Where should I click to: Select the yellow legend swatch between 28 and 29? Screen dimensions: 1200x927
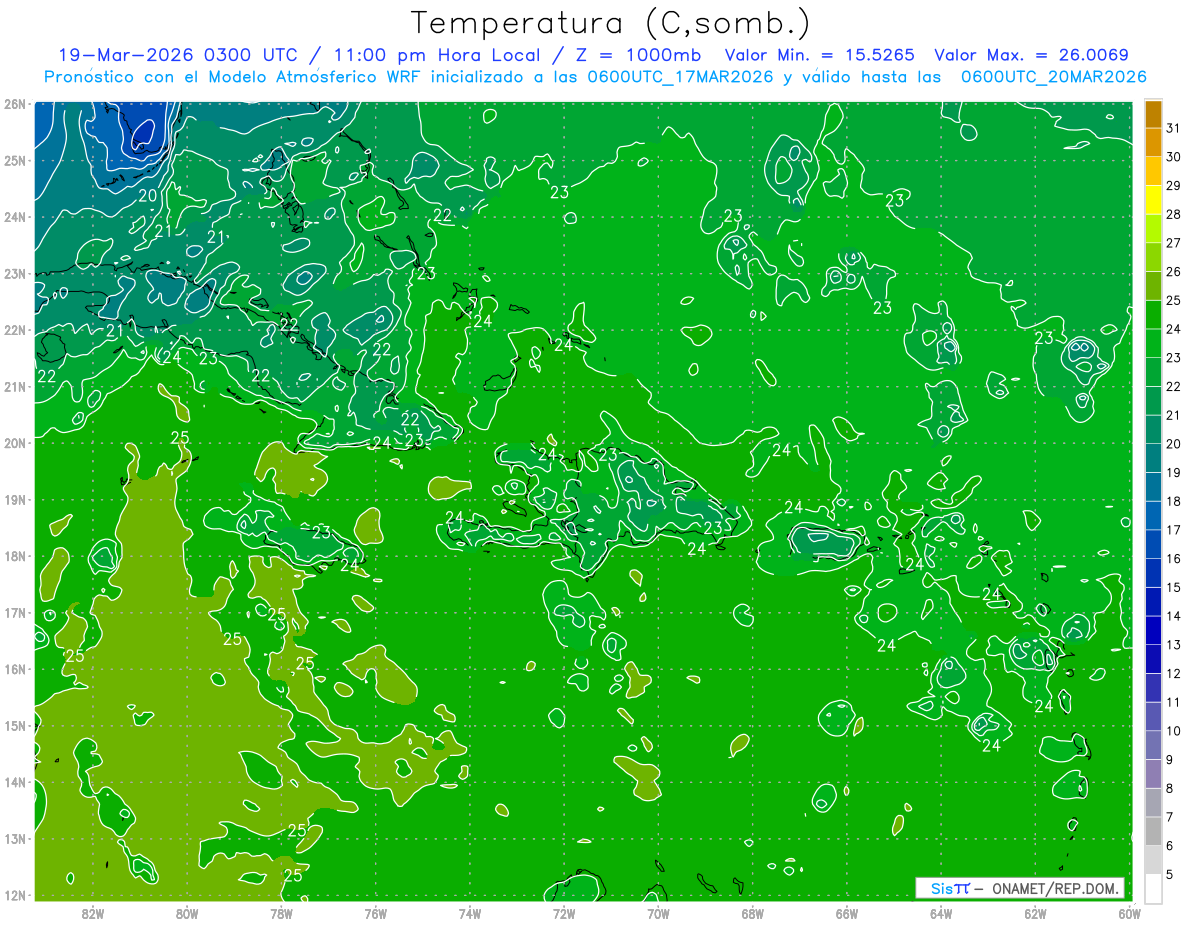coord(1153,200)
